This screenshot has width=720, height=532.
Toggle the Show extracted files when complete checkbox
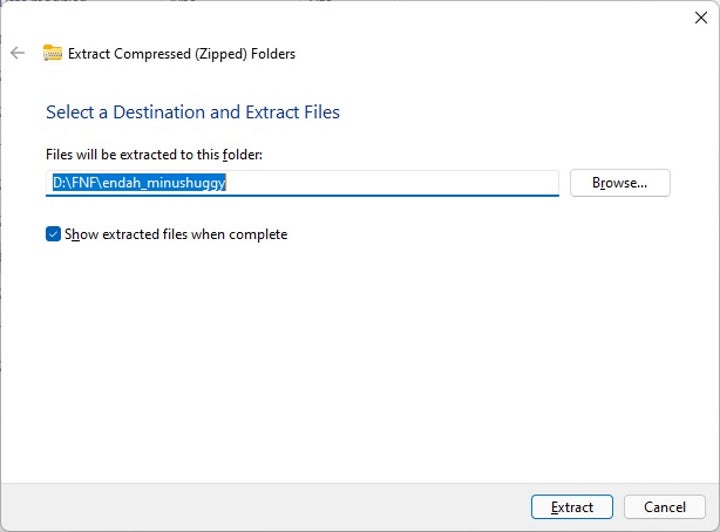[53, 234]
